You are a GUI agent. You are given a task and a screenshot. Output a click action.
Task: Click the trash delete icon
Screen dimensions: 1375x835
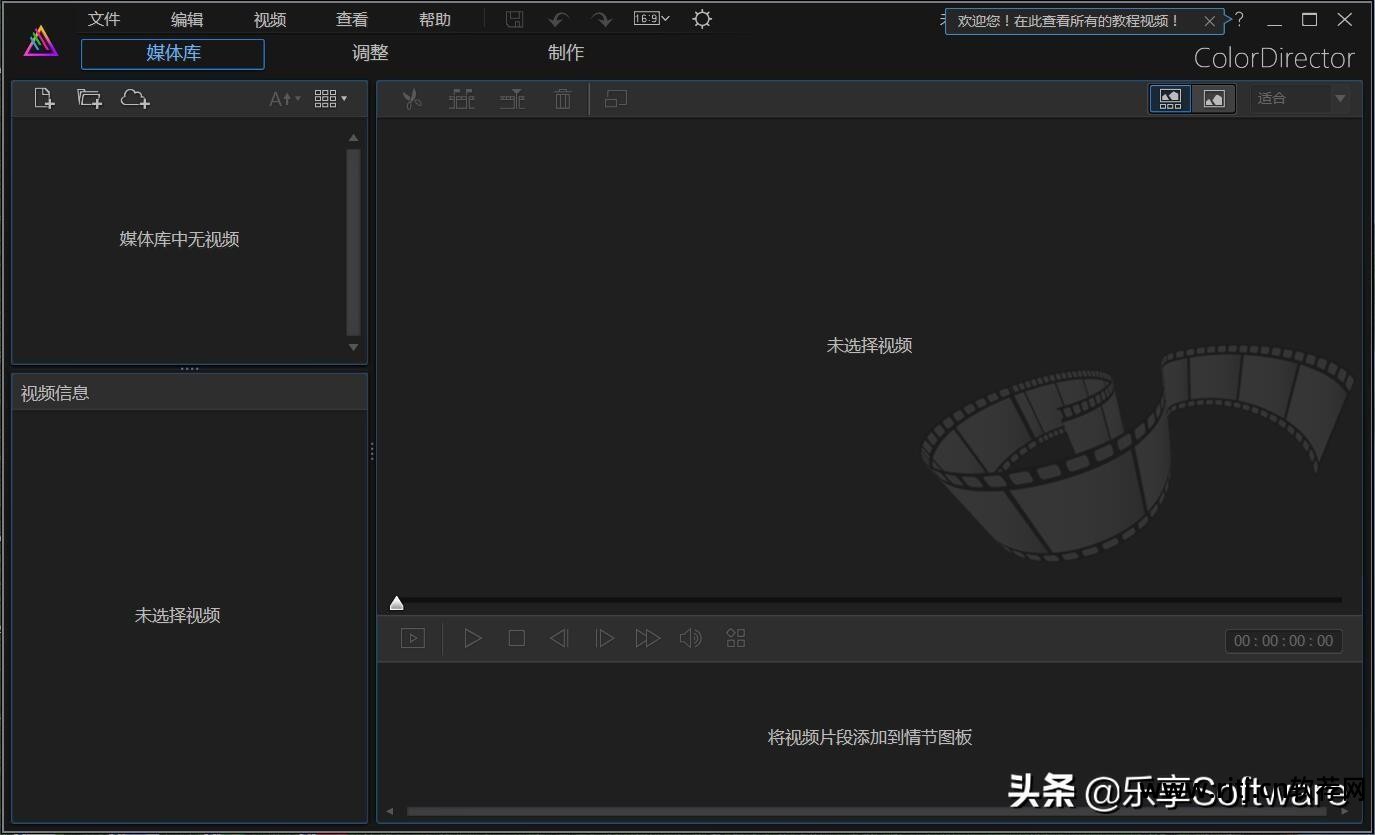click(x=563, y=99)
